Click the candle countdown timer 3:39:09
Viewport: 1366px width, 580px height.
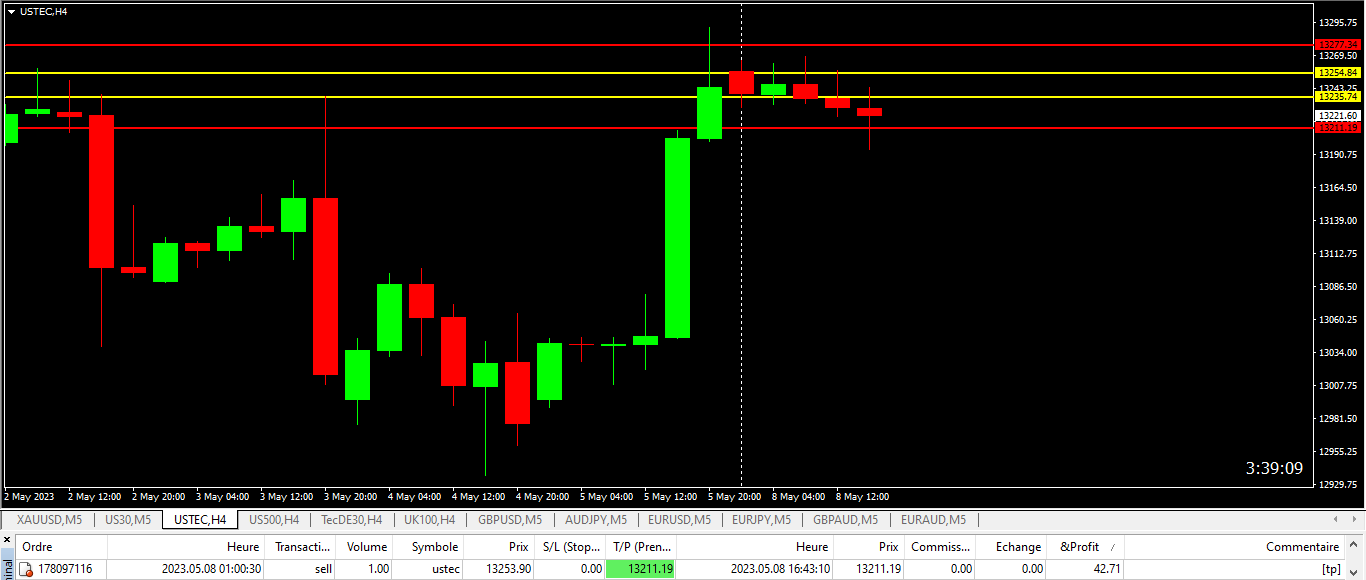point(1274,468)
